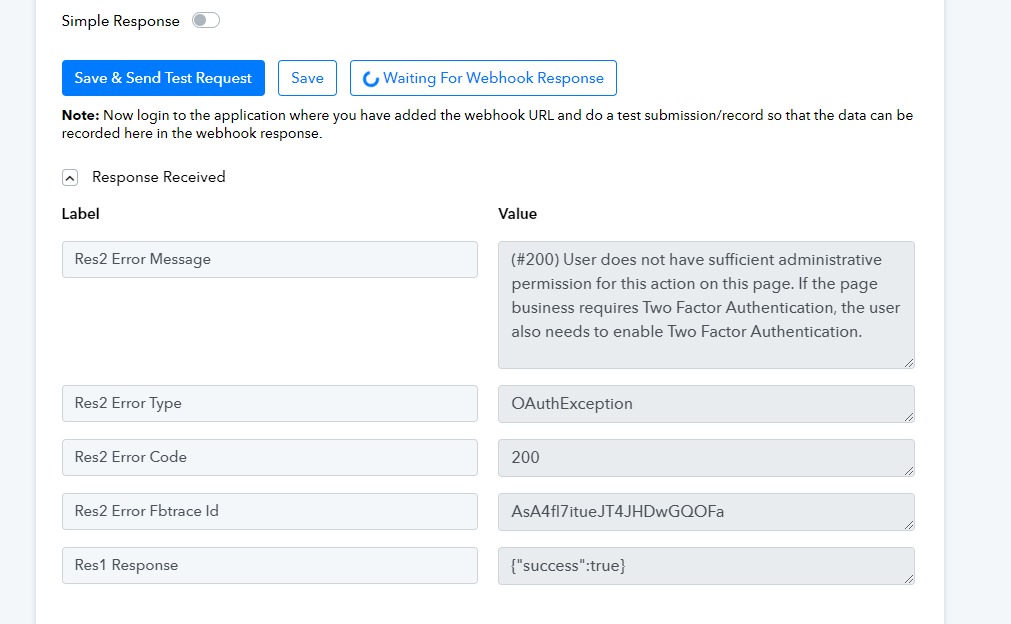Click resize handle of Fbtrace Id value textarea
The image size is (1011, 624).
point(909,525)
